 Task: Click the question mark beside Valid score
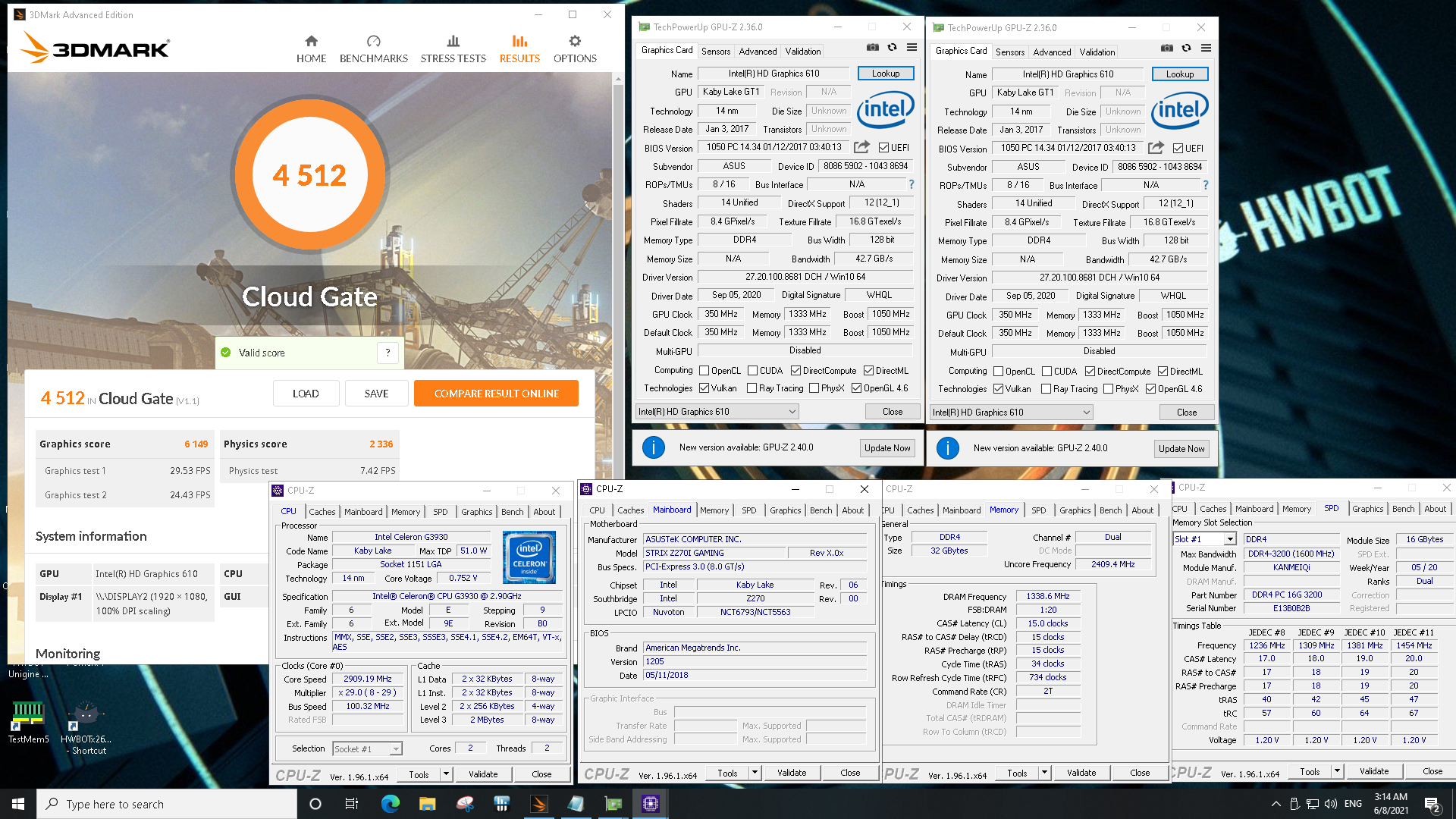[x=388, y=352]
